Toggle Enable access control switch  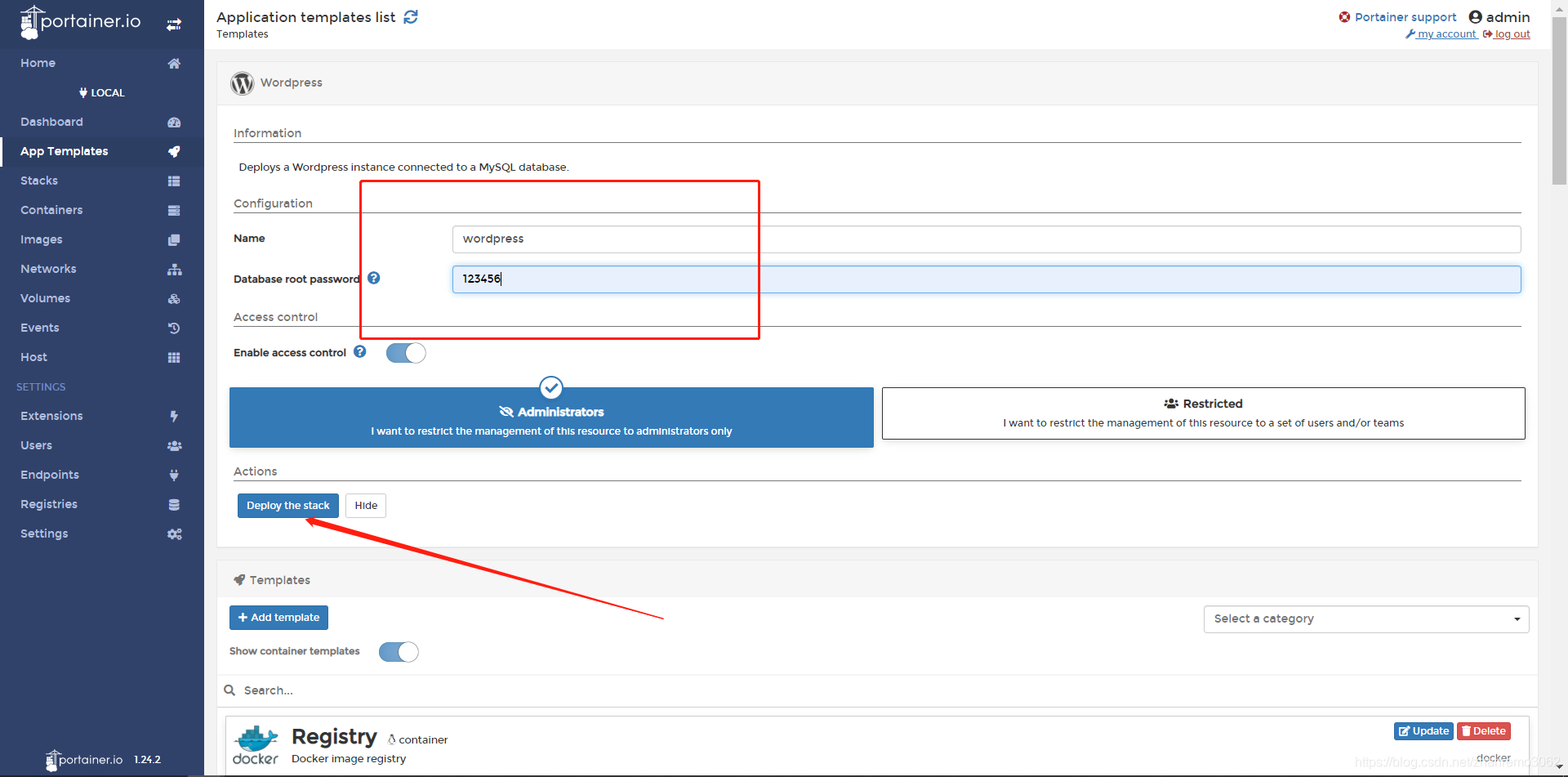coord(406,353)
